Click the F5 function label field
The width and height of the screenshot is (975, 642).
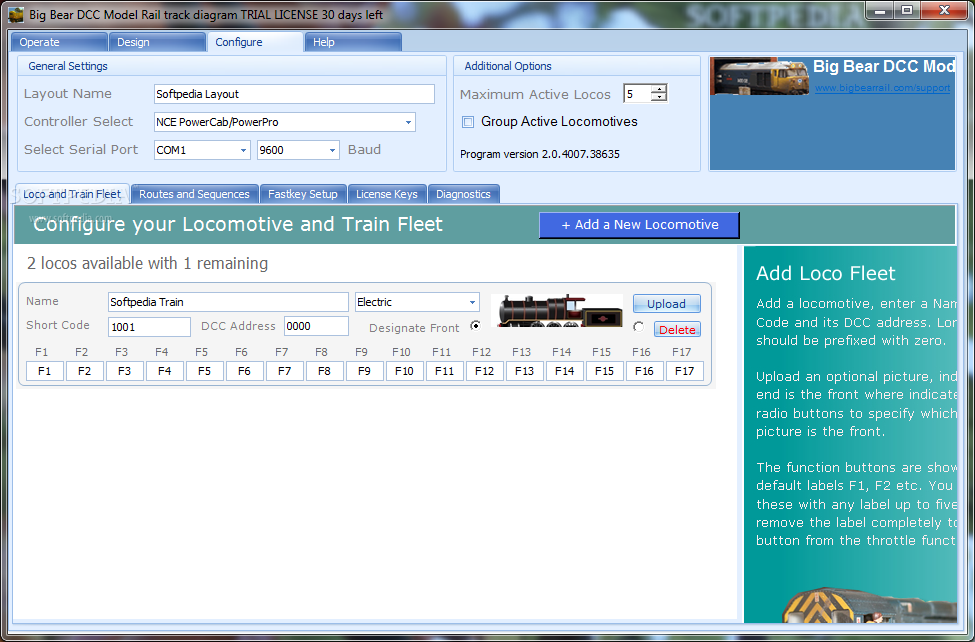[x=205, y=371]
